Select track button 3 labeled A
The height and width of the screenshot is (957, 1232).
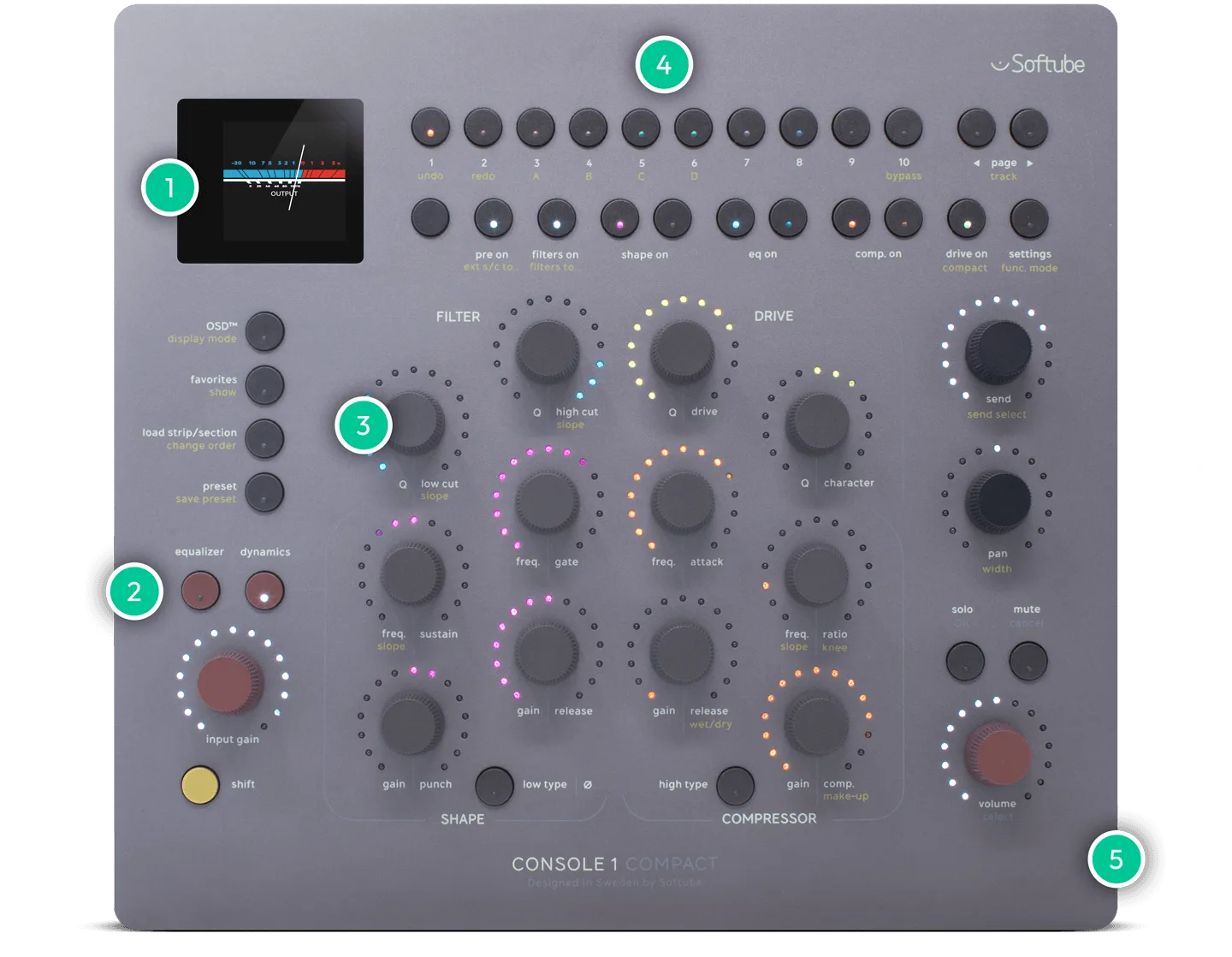click(536, 128)
